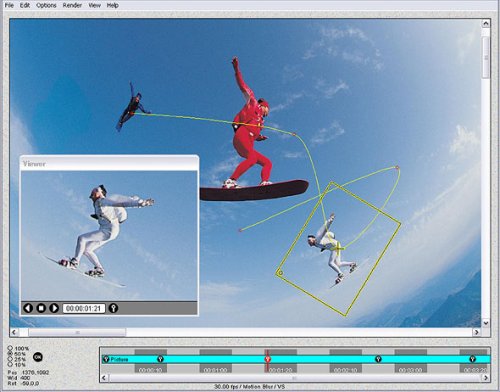This screenshot has height=392, width=500.
Task: Open the Options menu
Action: tap(46, 5)
